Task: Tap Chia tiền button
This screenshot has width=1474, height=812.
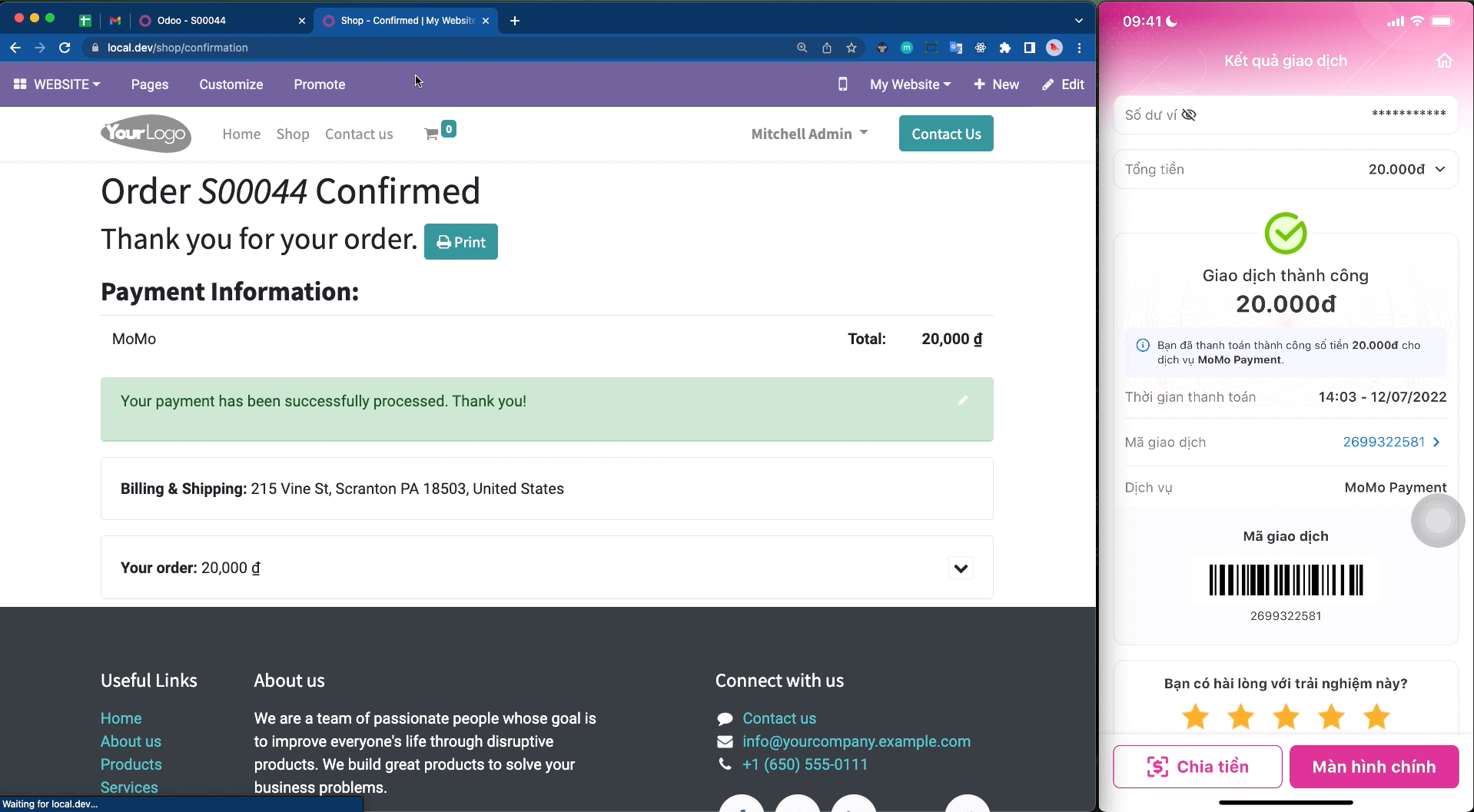Action: [x=1197, y=767]
